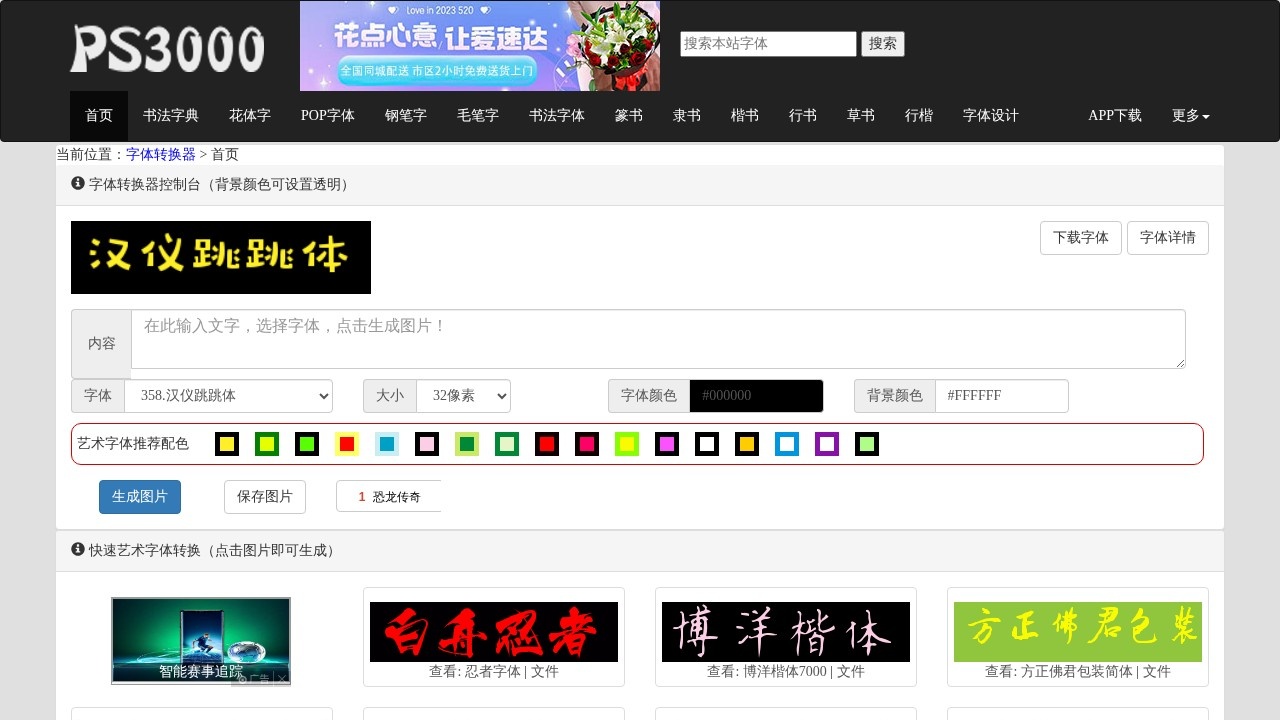Go to the 首页 nav tab
1280x720 pixels.
coord(99,116)
